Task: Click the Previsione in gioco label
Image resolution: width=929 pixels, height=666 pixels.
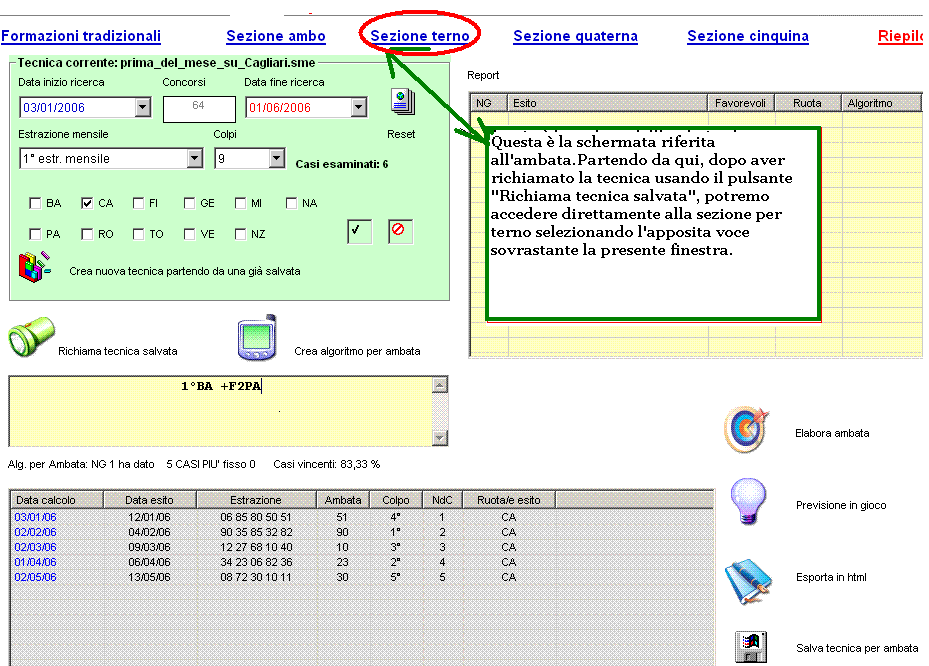Action: pos(841,505)
